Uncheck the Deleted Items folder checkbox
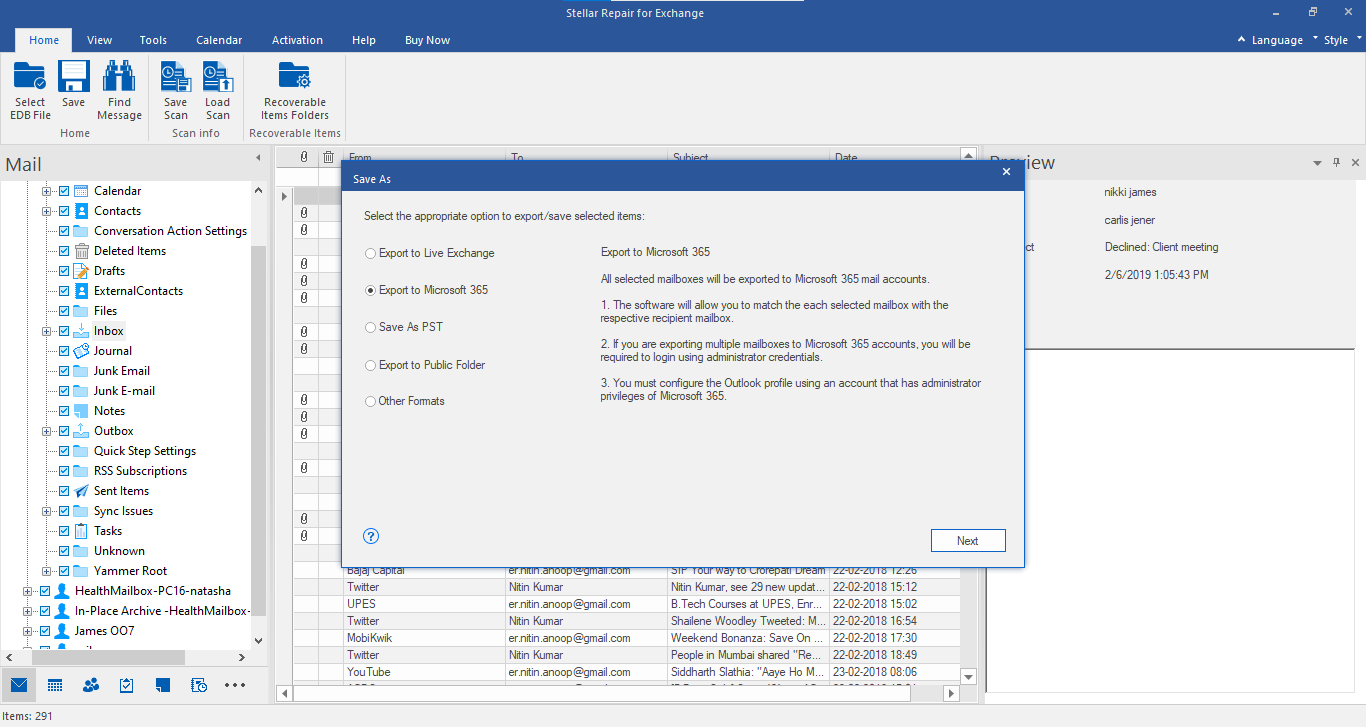This screenshot has width=1366, height=727. (x=64, y=251)
